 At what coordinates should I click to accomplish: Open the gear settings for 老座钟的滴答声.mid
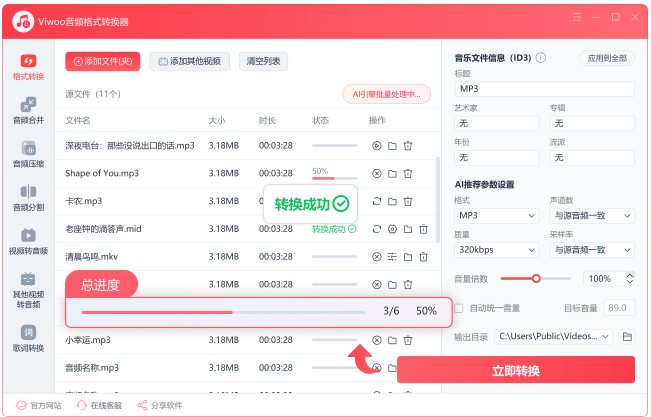392,229
